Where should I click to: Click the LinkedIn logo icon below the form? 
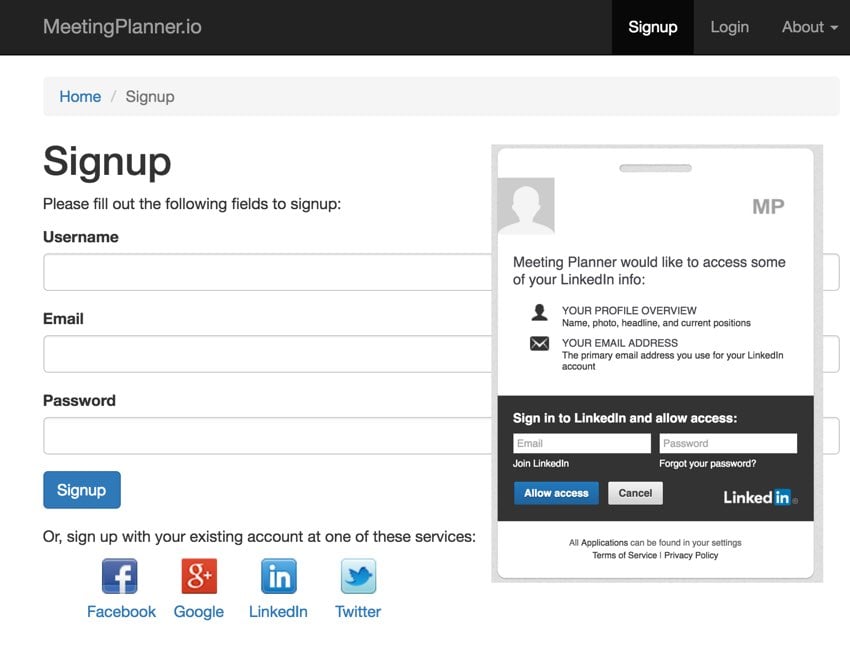279,576
